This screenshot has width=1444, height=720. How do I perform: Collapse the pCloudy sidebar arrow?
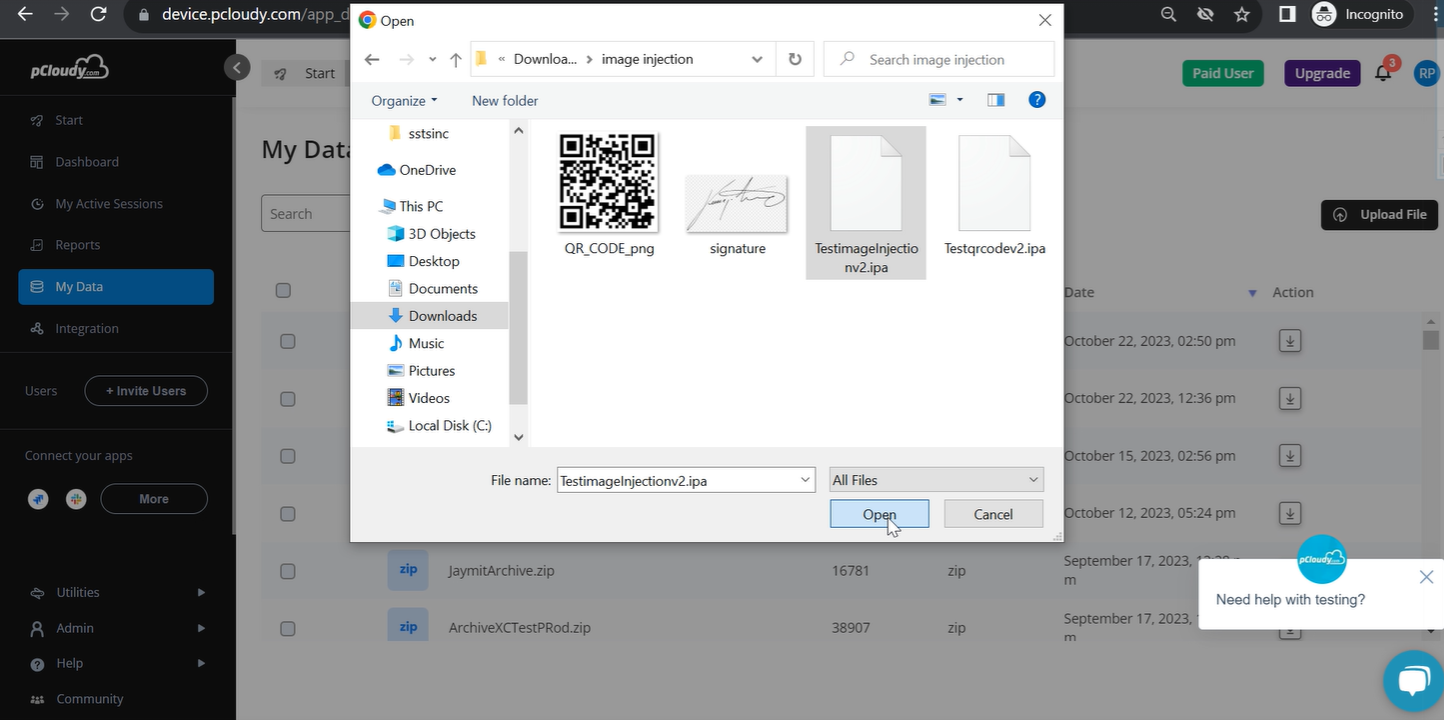pos(237,67)
